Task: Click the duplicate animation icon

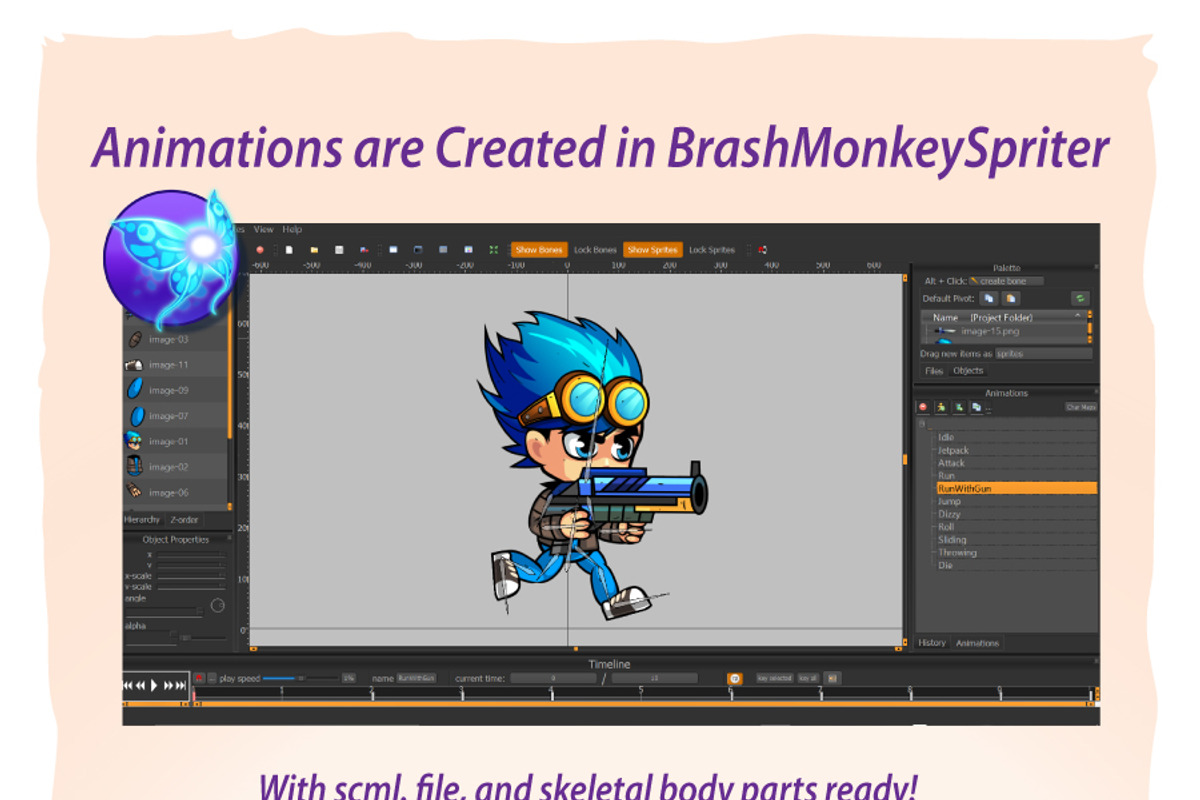Action: click(x=976, y=407)
